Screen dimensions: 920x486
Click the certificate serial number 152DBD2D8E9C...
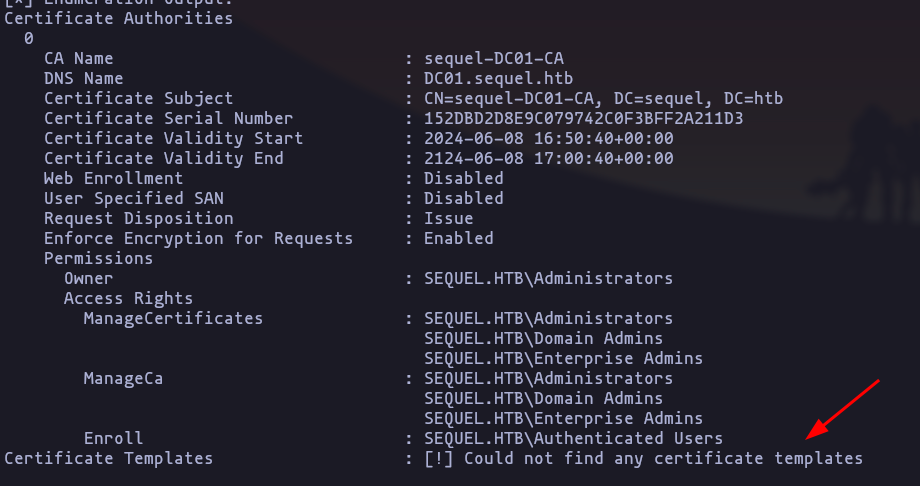pos(584,119)
